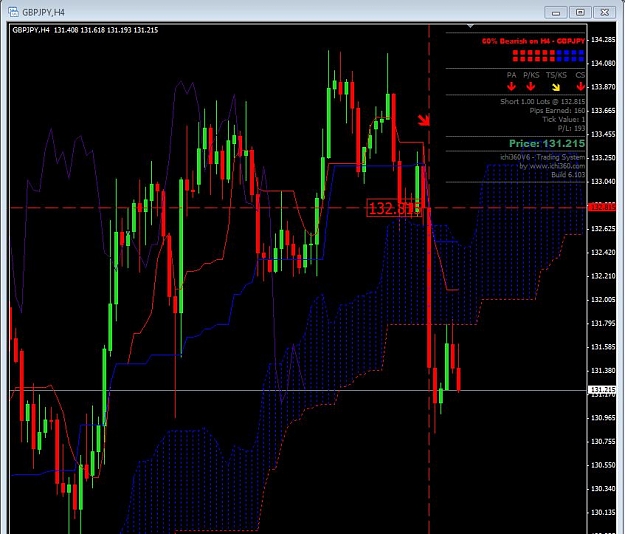This screenshot has height=534, width=625.
Task: Click the 133.040 price scale label
Action: pyautogui.click(x=603, y=181)
